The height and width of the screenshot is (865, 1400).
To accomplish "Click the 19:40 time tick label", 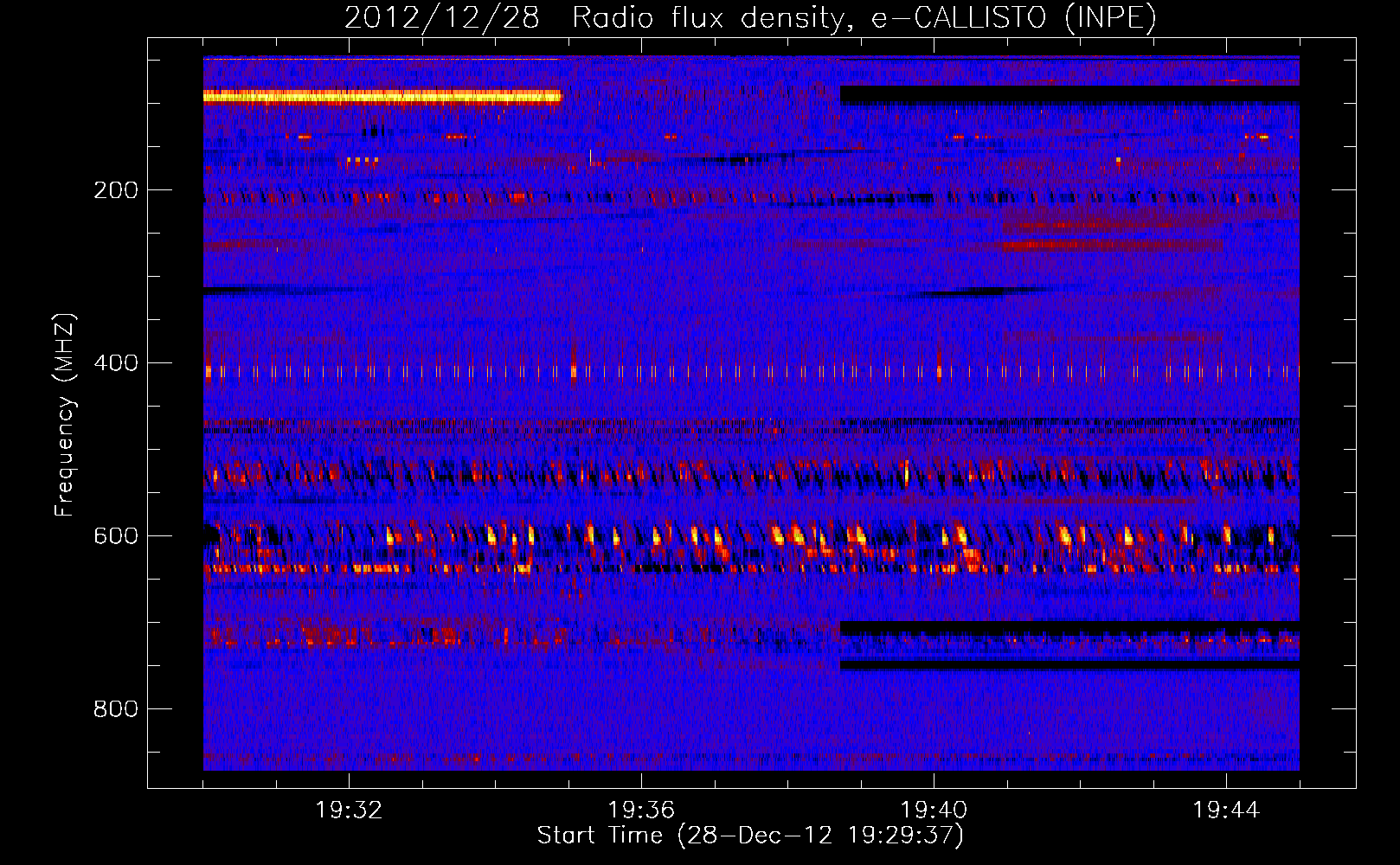I will 934,811.
